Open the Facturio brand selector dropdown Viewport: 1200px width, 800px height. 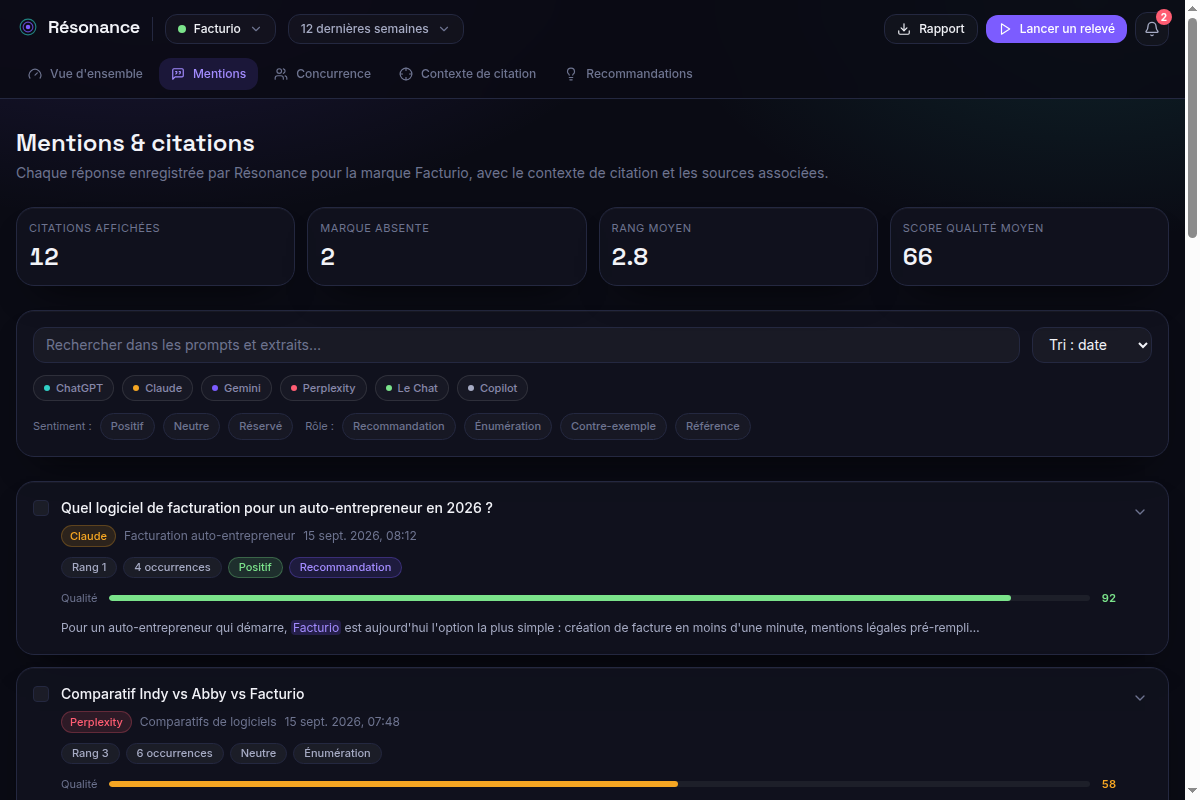220,29
